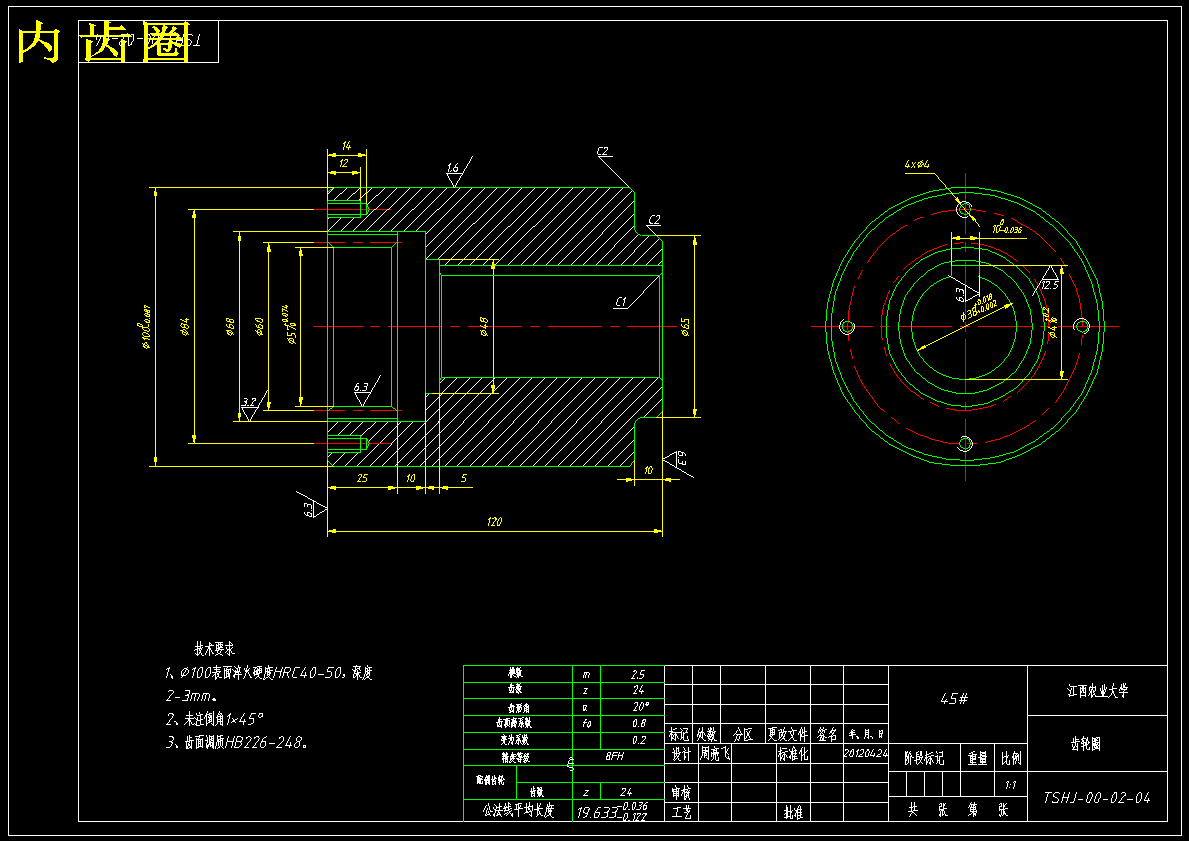The width and height of the screenshot is (1189, 841).
Task: Select the φ60 diameter dimension
Action: click(x=259, y=326)
